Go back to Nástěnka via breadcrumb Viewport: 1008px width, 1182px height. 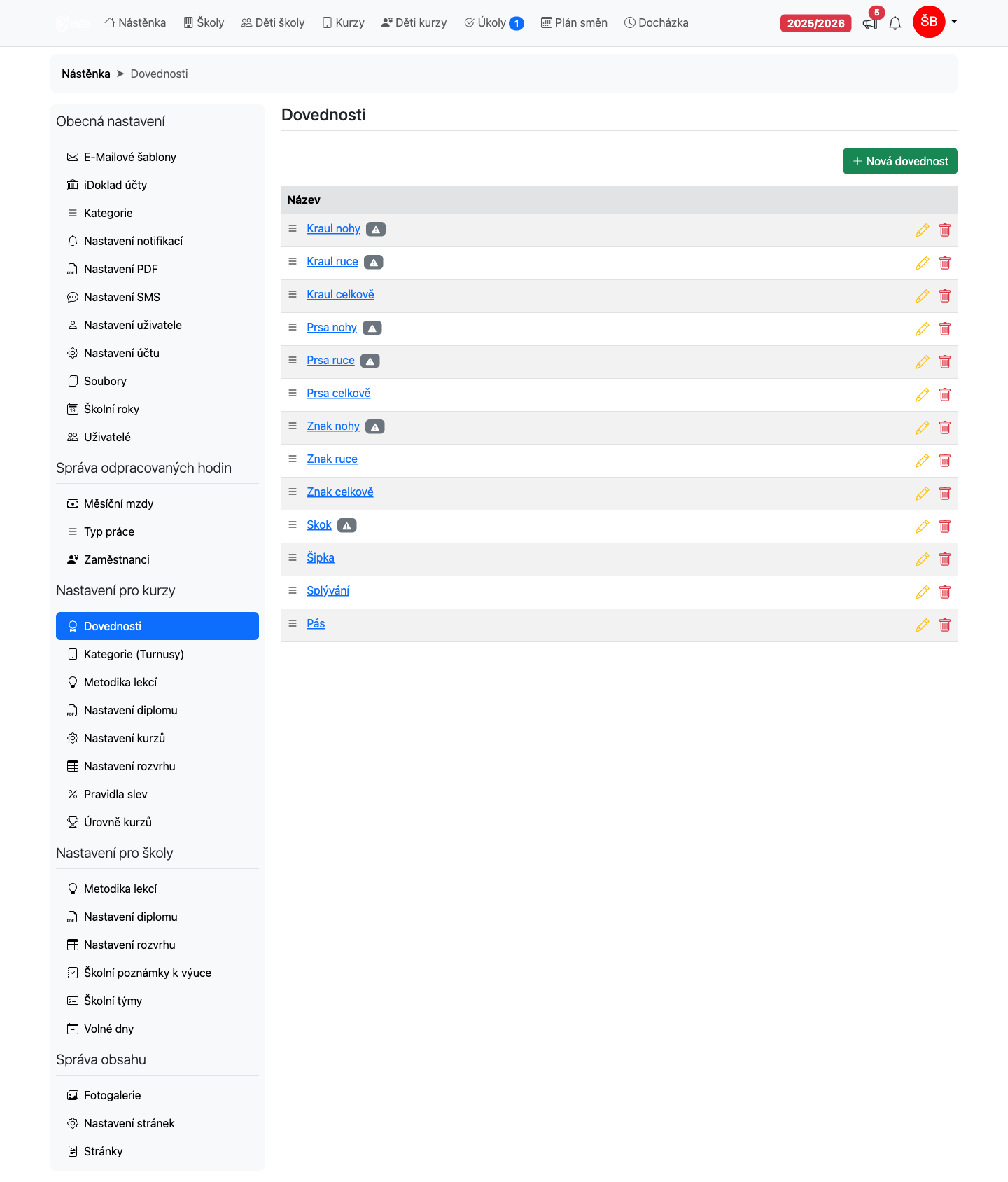pyautogui.click(x=86, y=74)
